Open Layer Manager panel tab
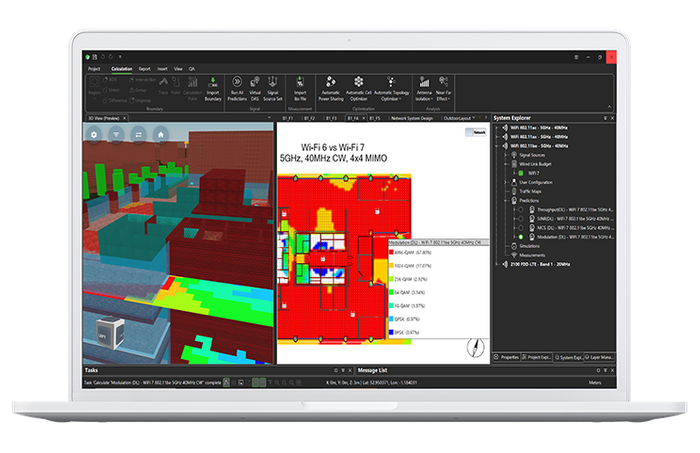 pyautogui.click(x=600, y=357)
